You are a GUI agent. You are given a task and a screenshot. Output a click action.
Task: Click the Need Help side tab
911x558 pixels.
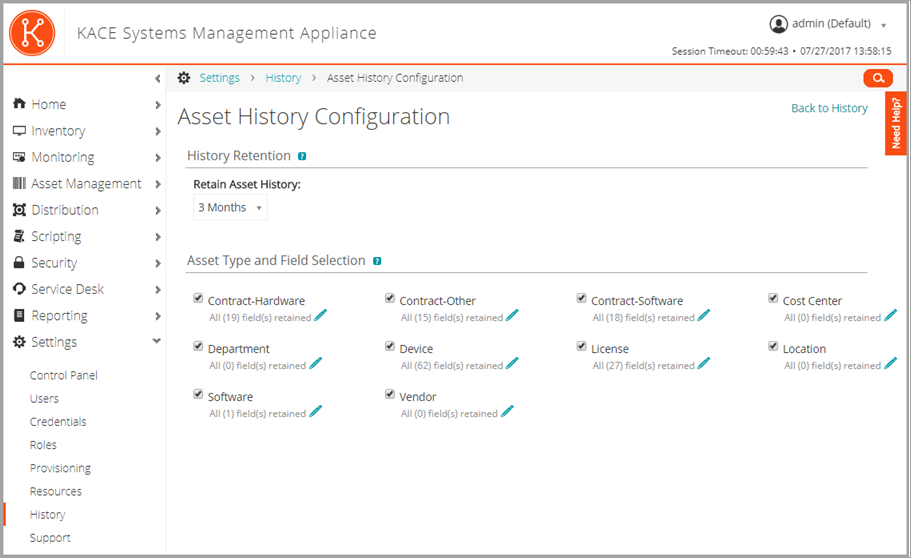[x=896, y=123]
